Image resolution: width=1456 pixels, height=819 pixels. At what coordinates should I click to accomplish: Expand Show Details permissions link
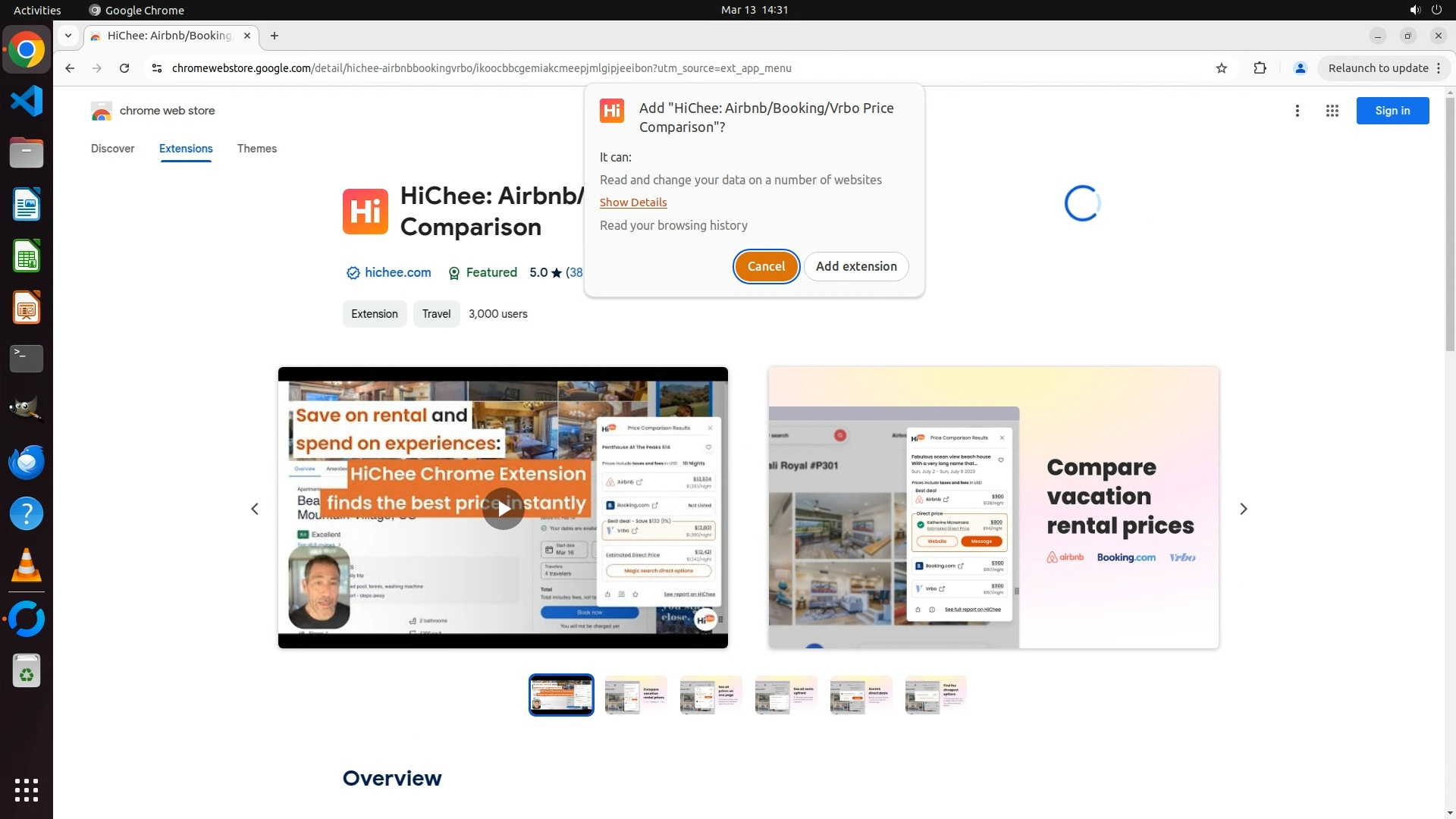(632, 202)
